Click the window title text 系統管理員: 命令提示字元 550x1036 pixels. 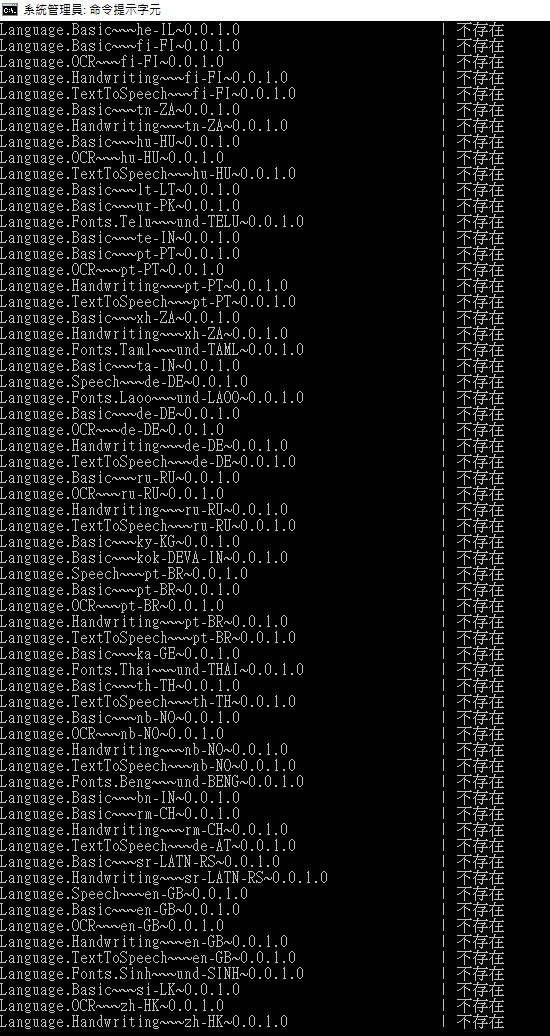pyautogui.click(x=92, y=10)
